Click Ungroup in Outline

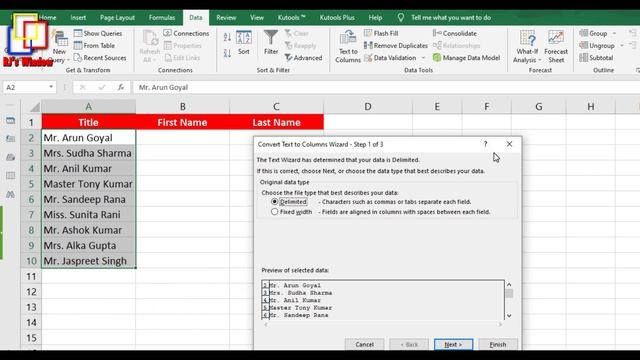597,46
